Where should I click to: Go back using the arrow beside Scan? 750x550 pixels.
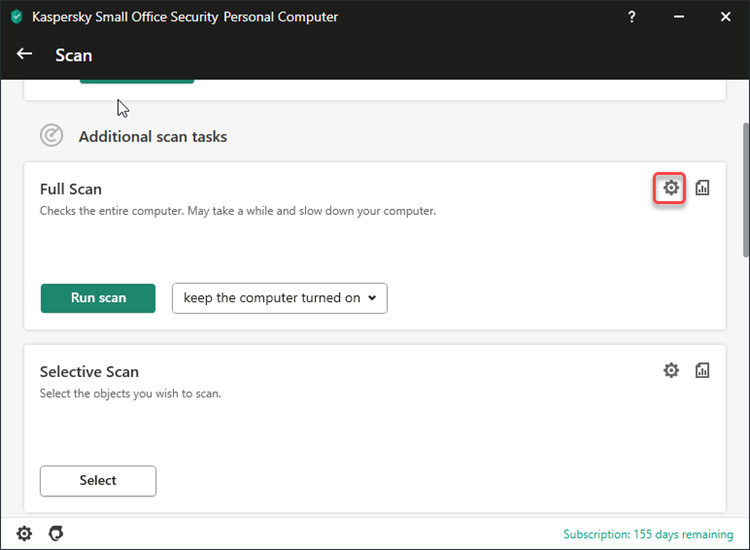pos(24,54)
